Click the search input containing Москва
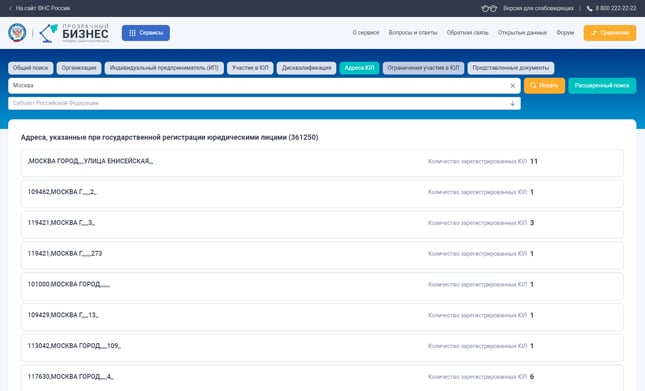645x391 pixels. (x=259, y=86)
